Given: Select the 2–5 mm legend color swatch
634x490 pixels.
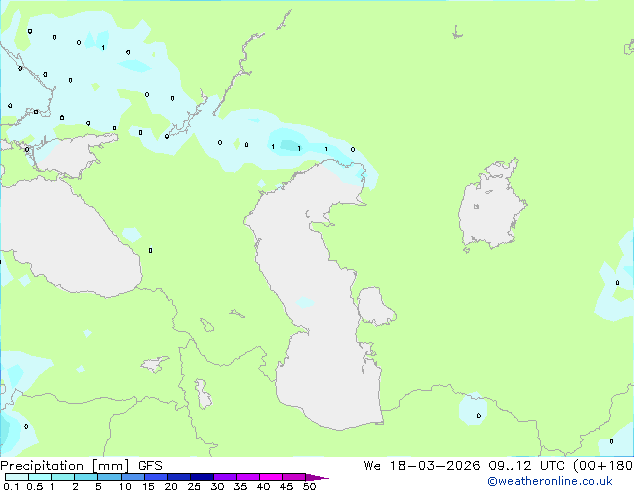Looking at the screenshot, I should tap(86, 477).
